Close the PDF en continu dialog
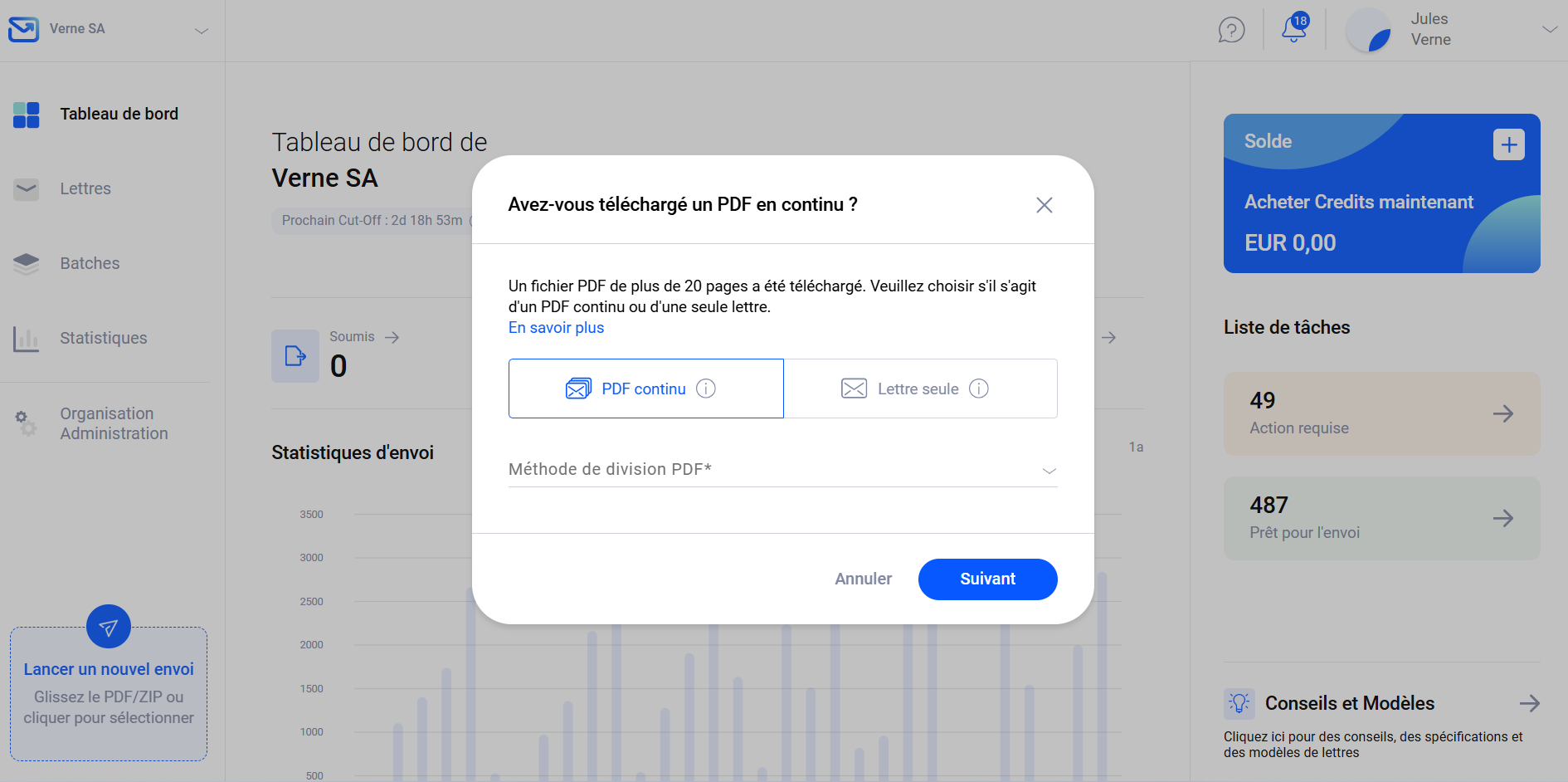This screenshot has height=782, width=1568. pos(1044,205)
